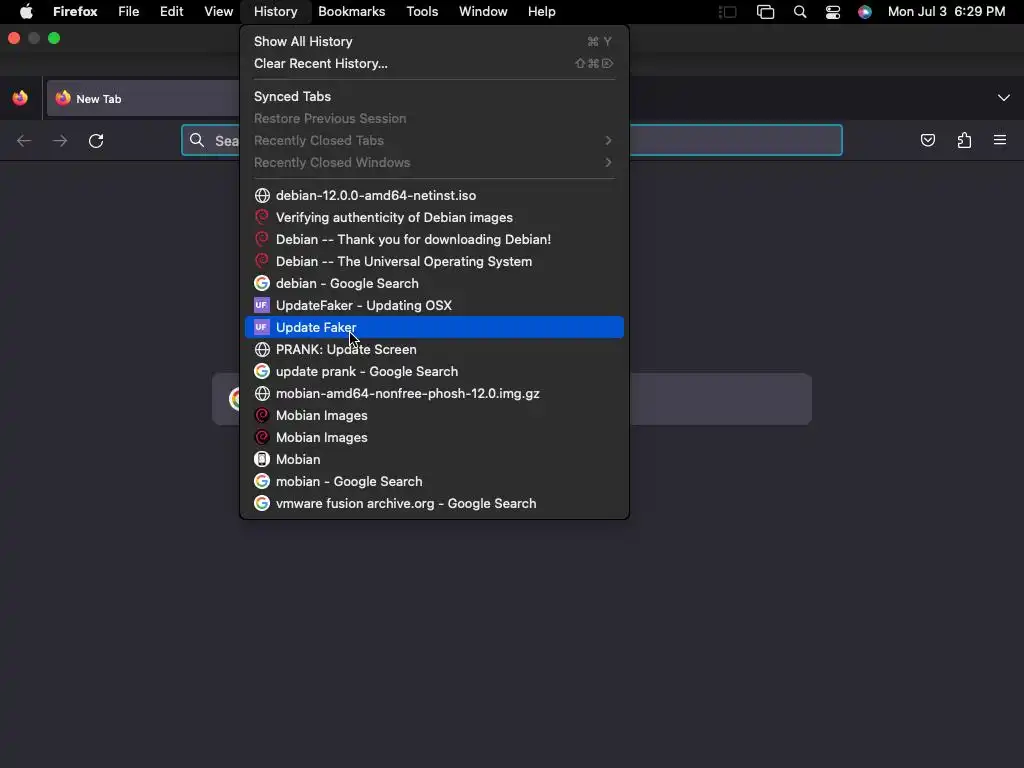Click the search magnifier in address bar

(197, 140)
